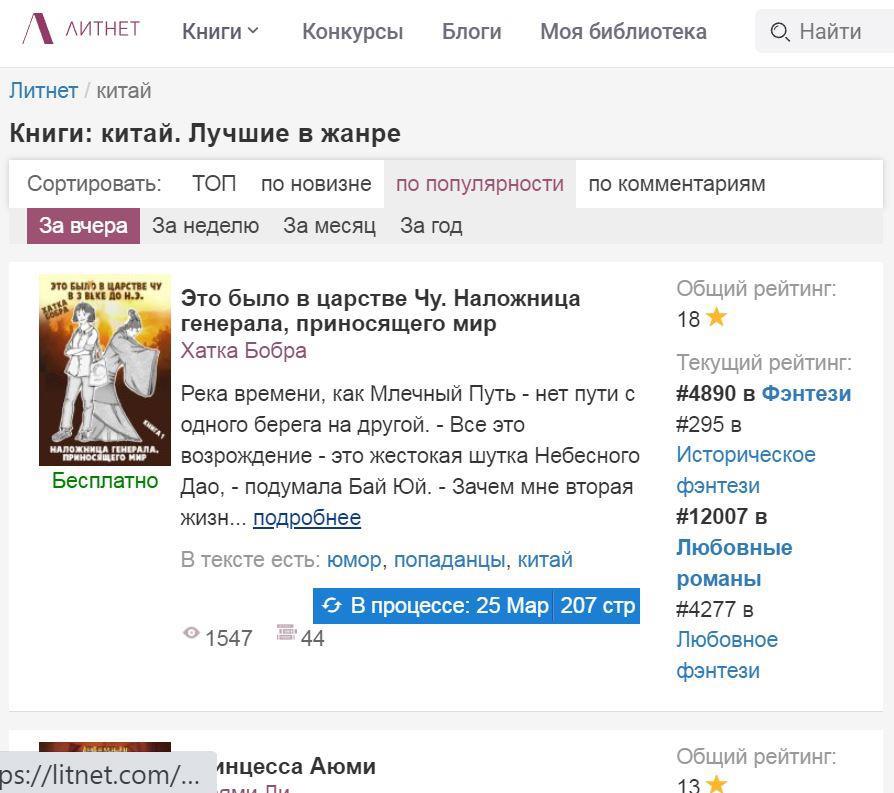Go to Моя библиотека
894x793 pixels.
tap(623, 31)
